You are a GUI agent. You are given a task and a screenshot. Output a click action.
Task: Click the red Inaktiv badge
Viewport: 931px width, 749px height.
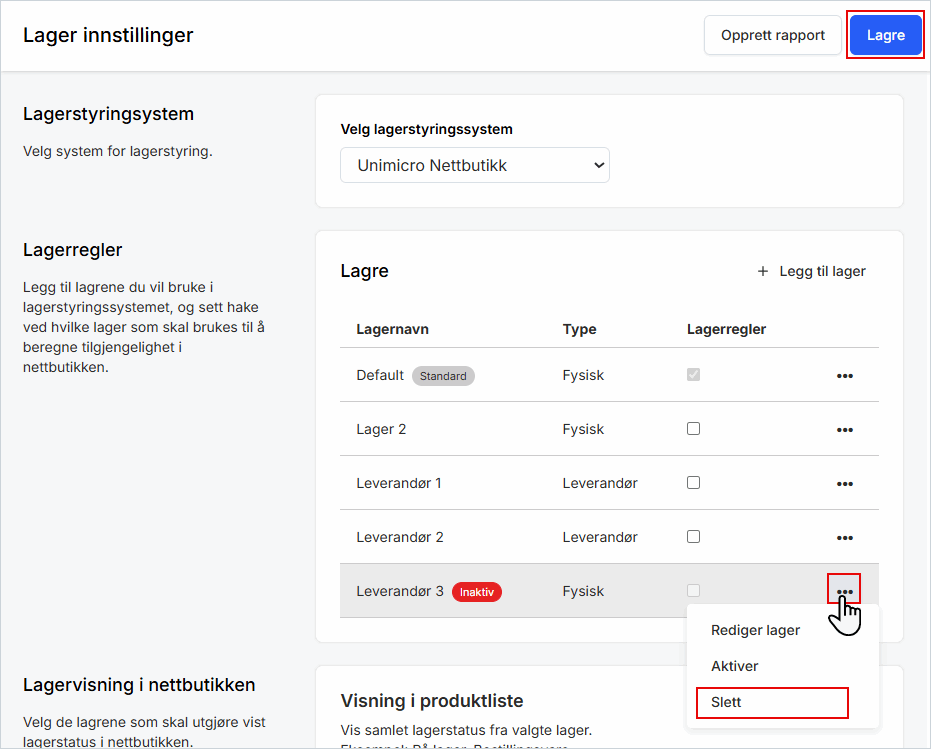pos(477,592)
